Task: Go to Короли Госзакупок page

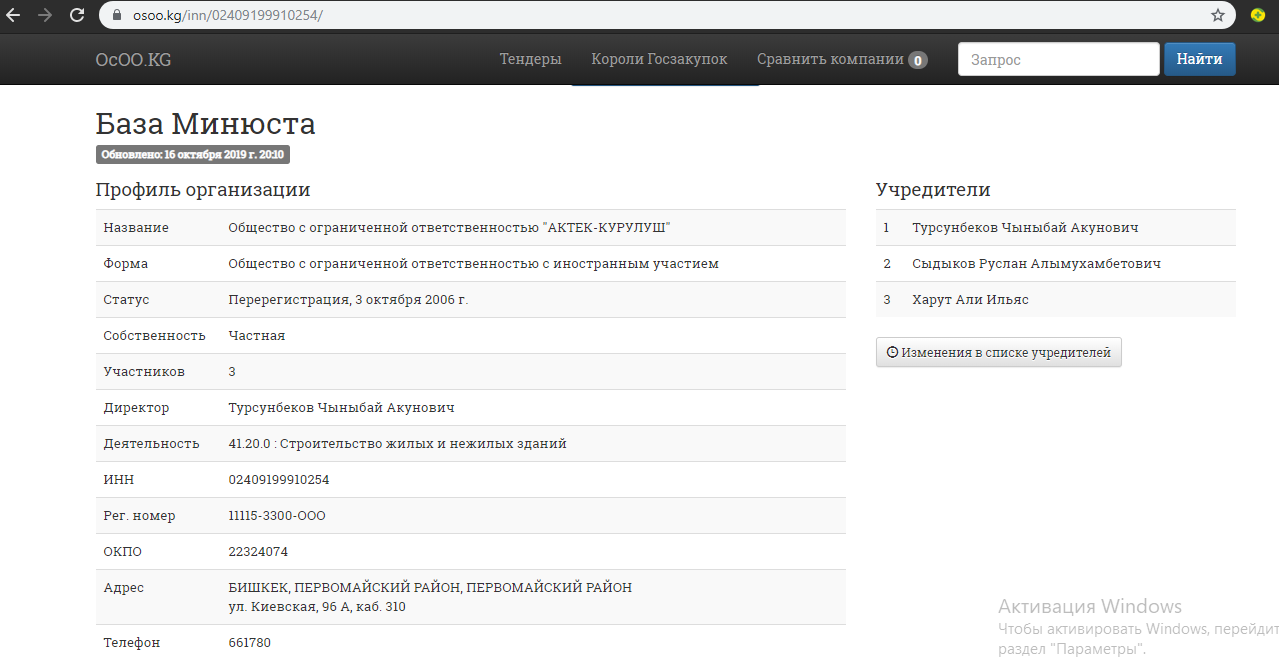Action: pyautogui.click(x=659, y=59)
